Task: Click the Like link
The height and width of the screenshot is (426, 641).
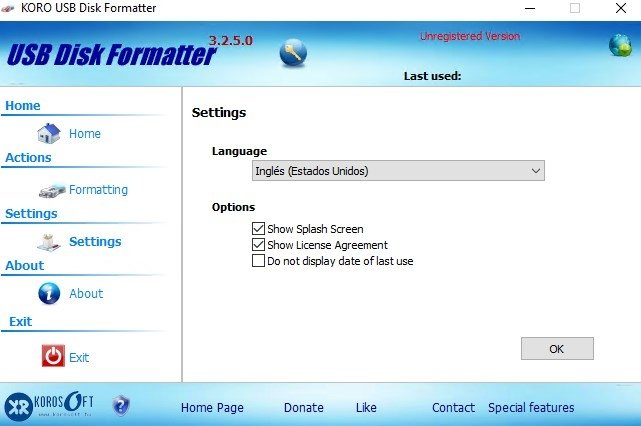Action: click(x=366, y=408)
